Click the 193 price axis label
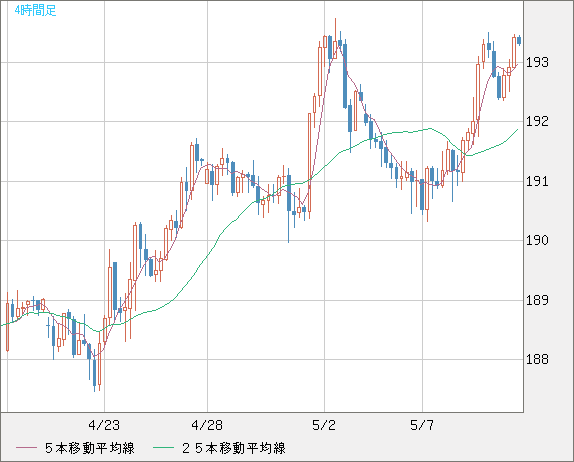This screenshot has width=574, height=462. (537, 63)
